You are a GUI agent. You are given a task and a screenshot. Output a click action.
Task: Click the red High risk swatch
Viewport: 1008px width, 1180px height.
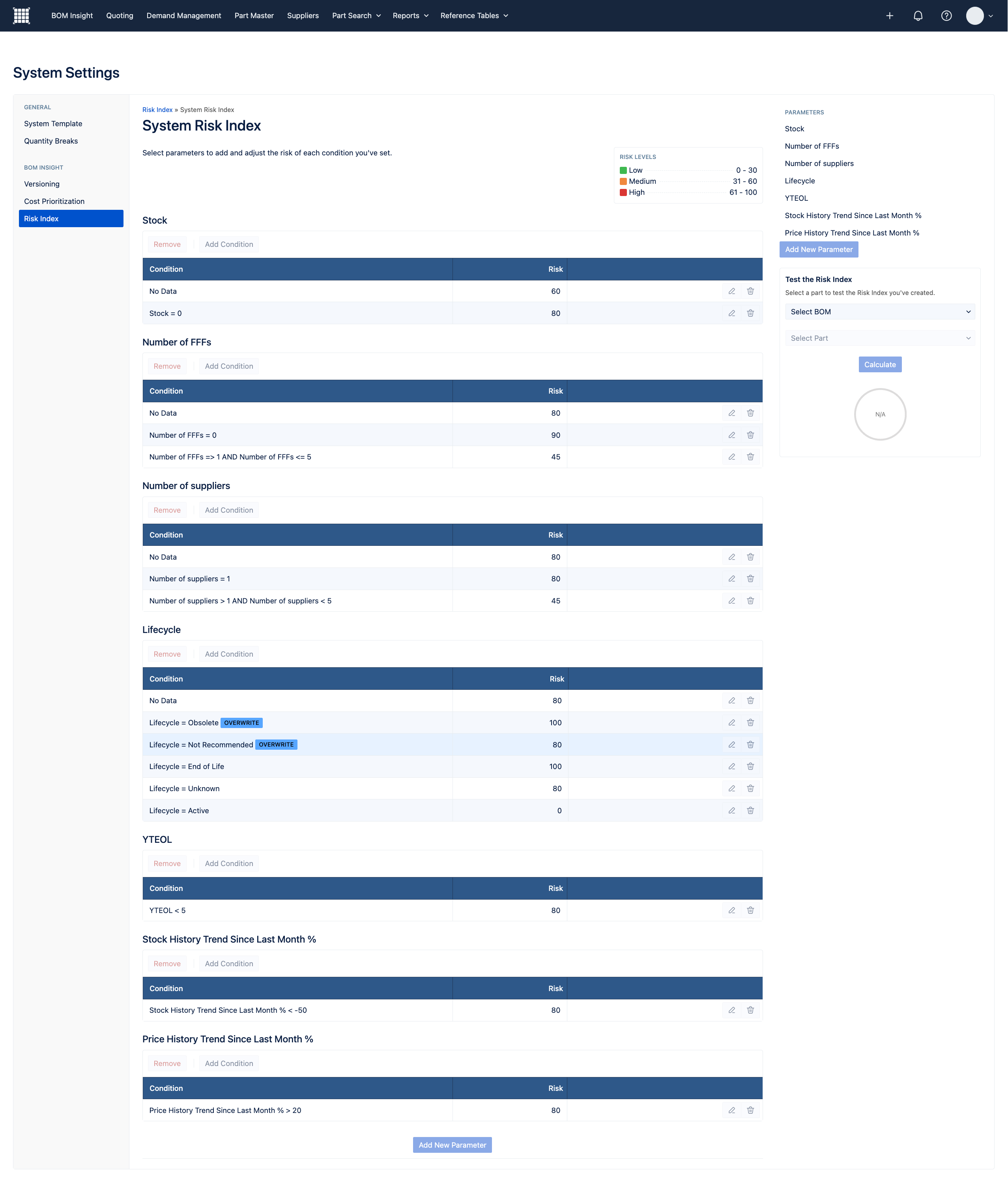(x=623, y=192)
